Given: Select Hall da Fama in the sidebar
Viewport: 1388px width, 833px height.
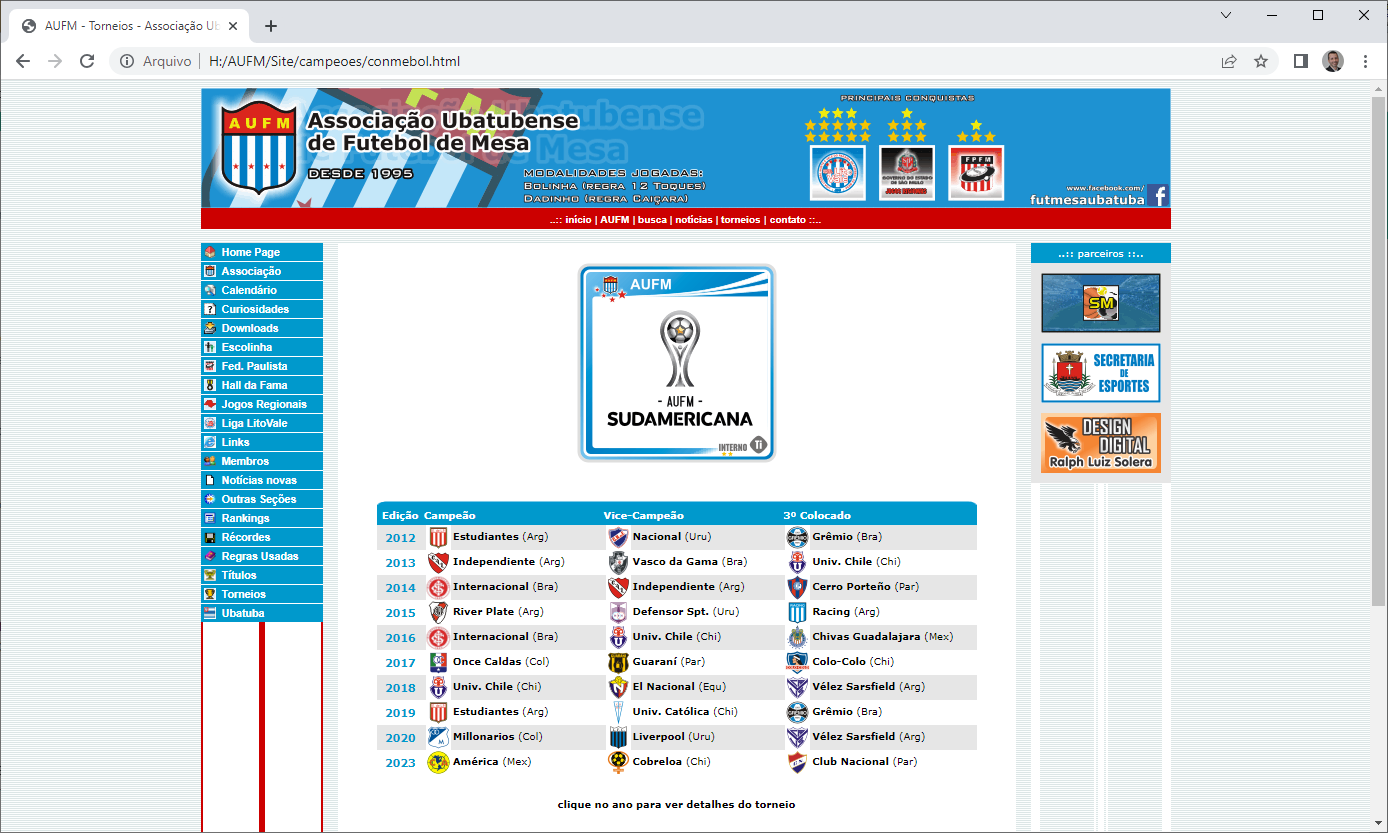Looking at the screenshot, I should click(262, 385).
